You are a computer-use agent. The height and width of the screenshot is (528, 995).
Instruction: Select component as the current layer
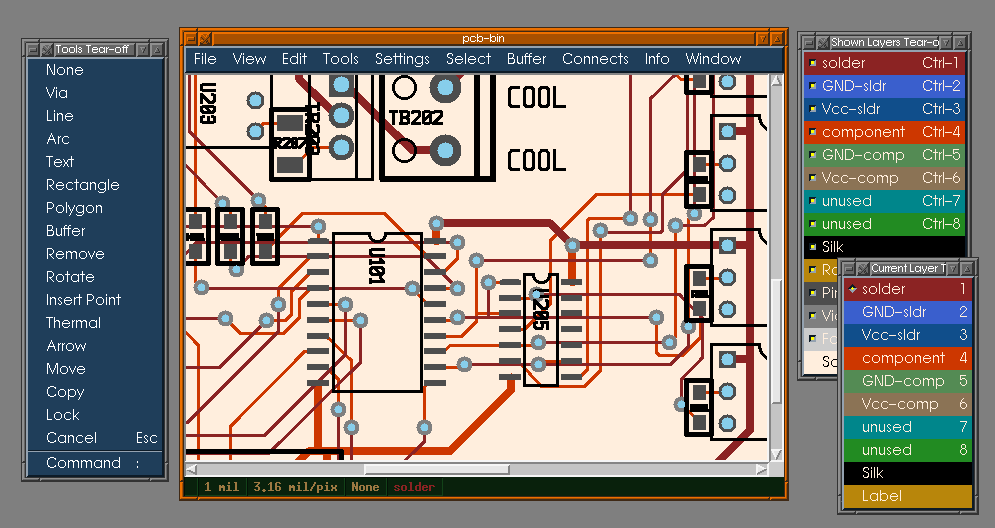tap(907, 358)
